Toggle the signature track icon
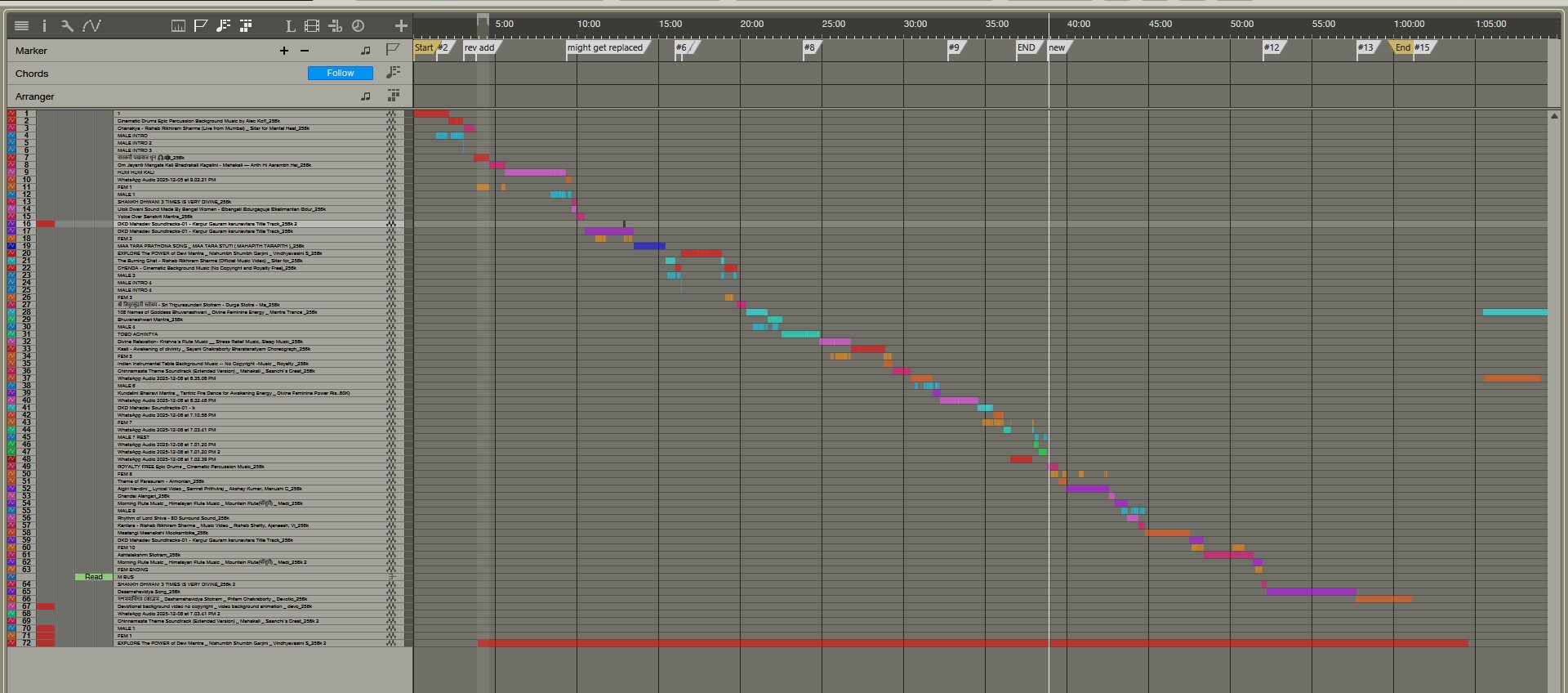 335,26
